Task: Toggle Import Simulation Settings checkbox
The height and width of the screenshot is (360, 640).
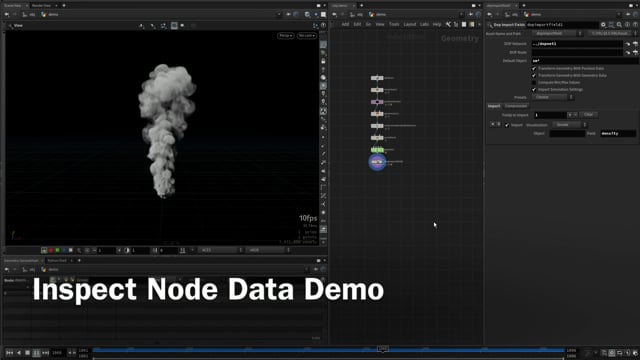Action: click(534, 89)
